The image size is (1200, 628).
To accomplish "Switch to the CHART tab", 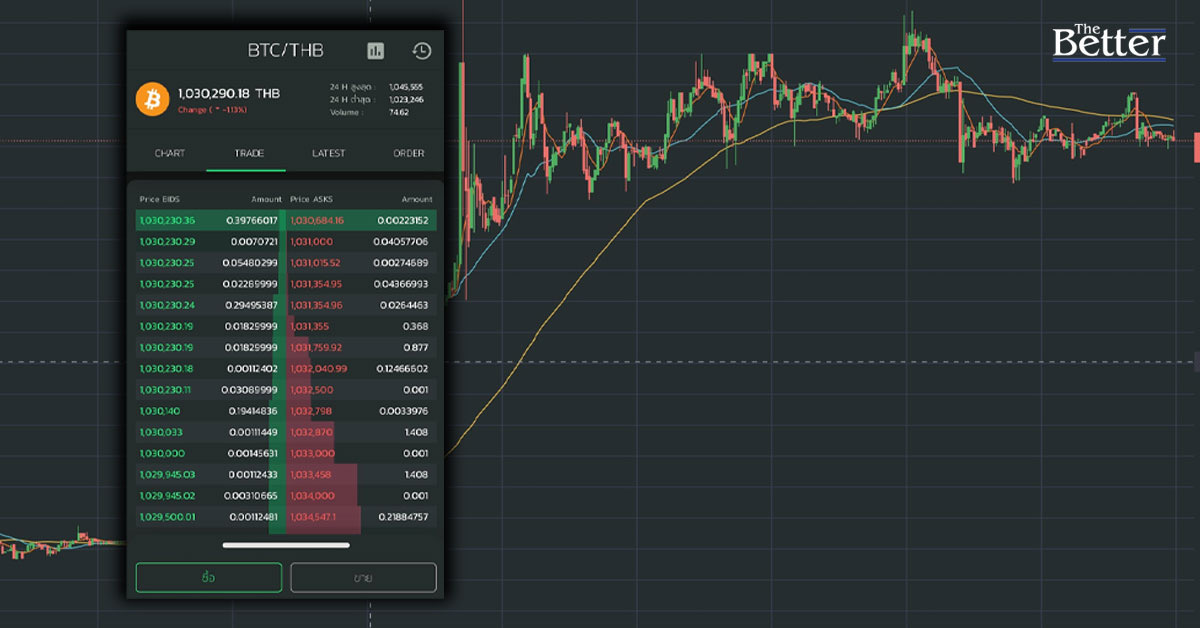I will click(169, 153).
